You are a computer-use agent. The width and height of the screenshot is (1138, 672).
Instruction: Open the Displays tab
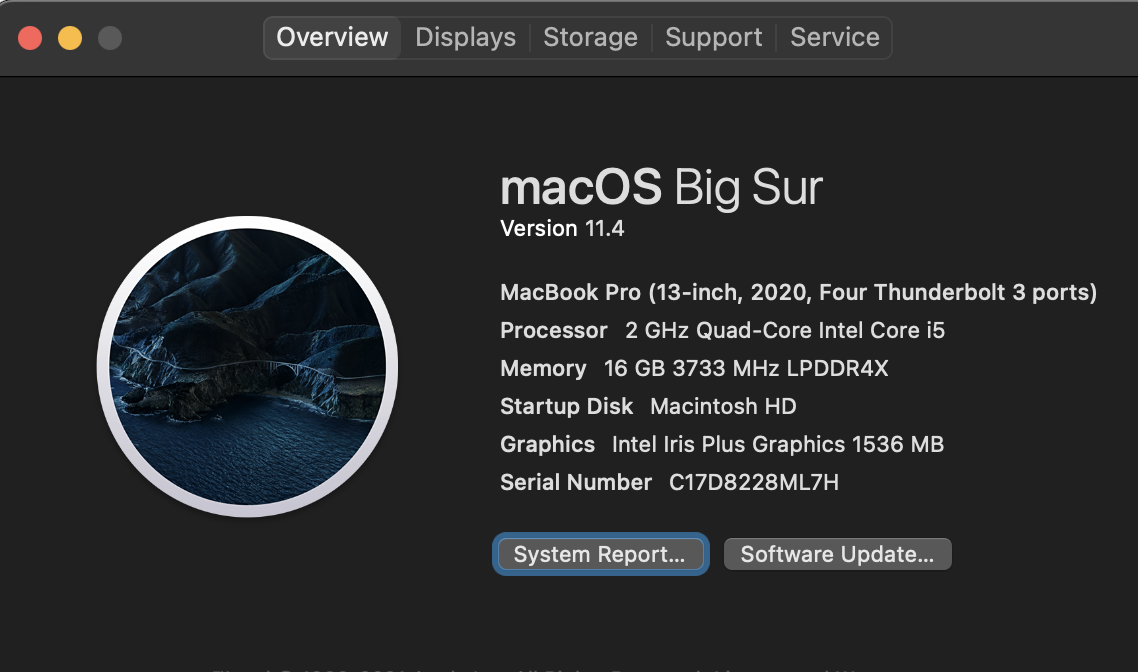click(465, 38)
